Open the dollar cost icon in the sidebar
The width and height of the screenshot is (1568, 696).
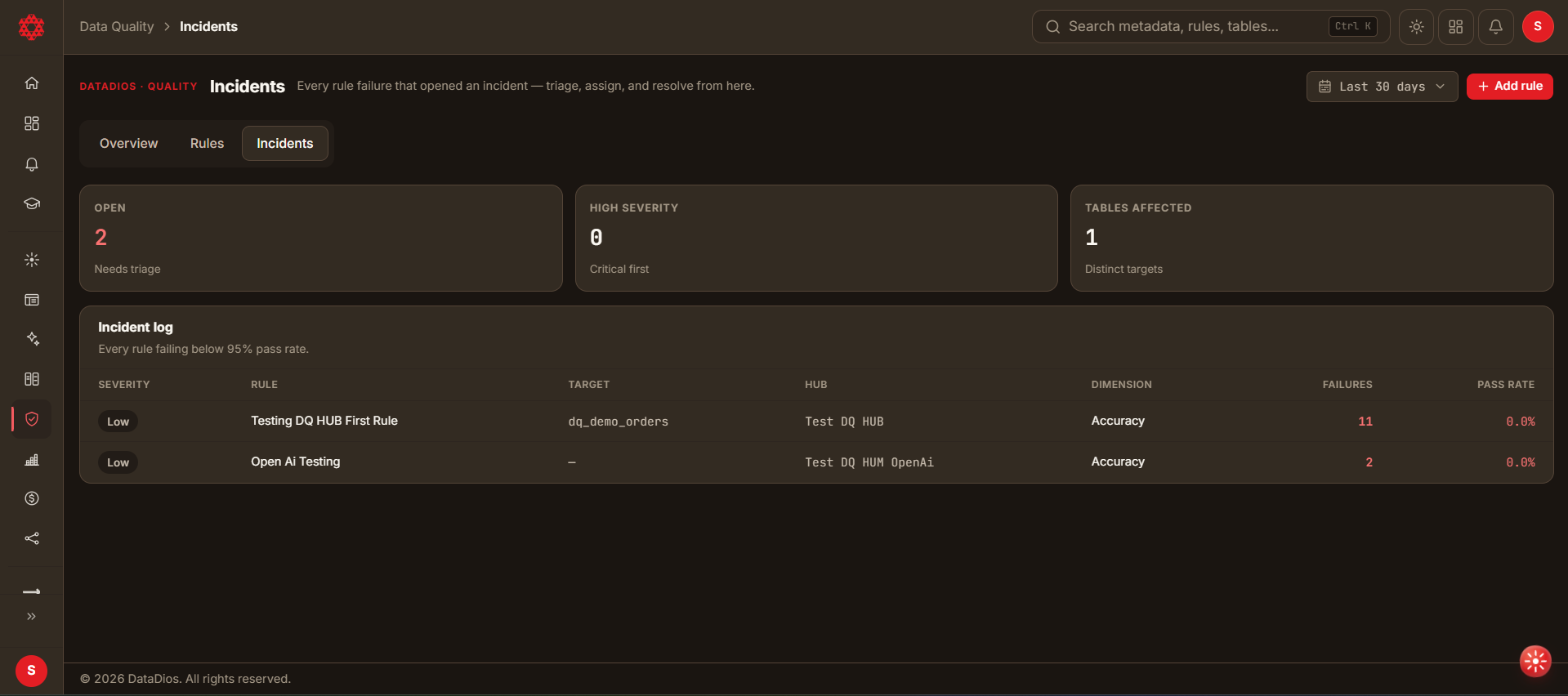pos(32,498)
